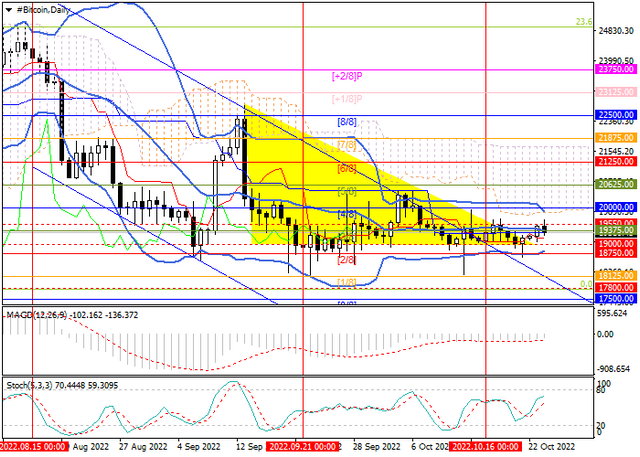Click the 4 Sep 2022 date on time axis

point(200,446)
